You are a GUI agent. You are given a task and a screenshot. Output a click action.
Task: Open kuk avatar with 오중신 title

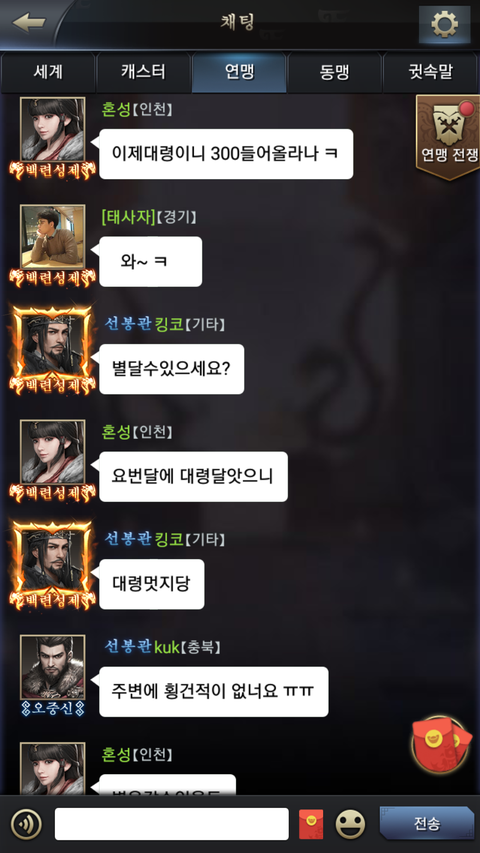(53, 667)
